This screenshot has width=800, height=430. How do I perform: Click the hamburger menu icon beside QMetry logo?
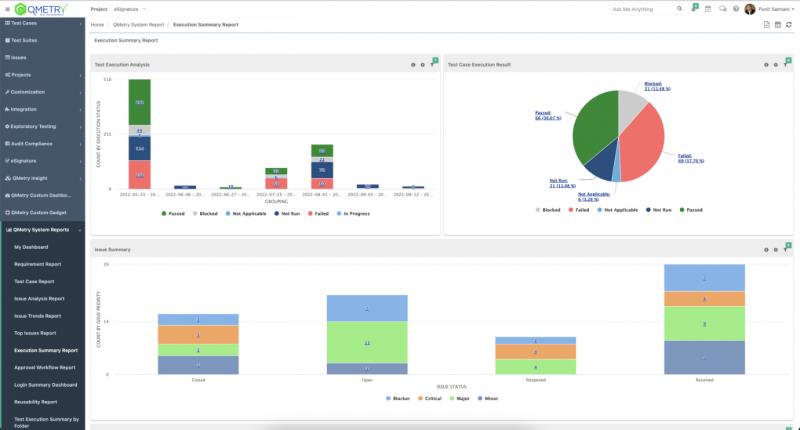pyautogui.click(x=7, y=9)
